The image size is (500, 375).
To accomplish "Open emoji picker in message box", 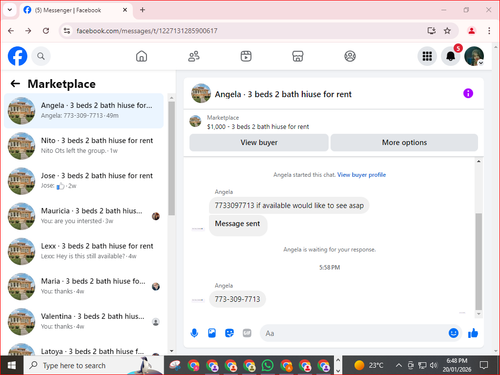I will (x=453, y=333).
